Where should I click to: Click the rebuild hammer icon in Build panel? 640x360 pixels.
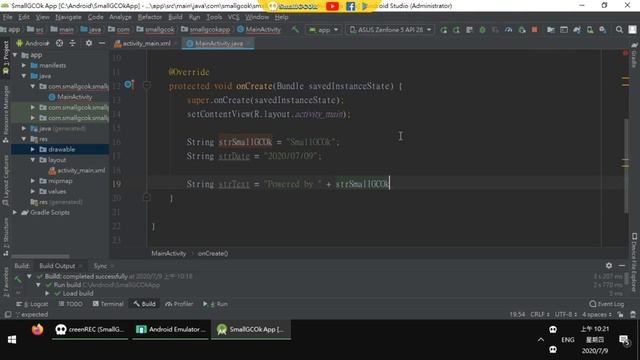tap(18, 279)
